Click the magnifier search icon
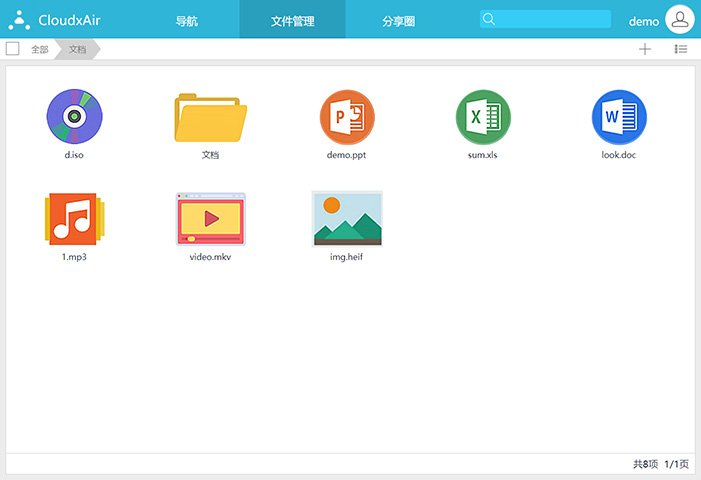701x480 pixels. point(488,19)
